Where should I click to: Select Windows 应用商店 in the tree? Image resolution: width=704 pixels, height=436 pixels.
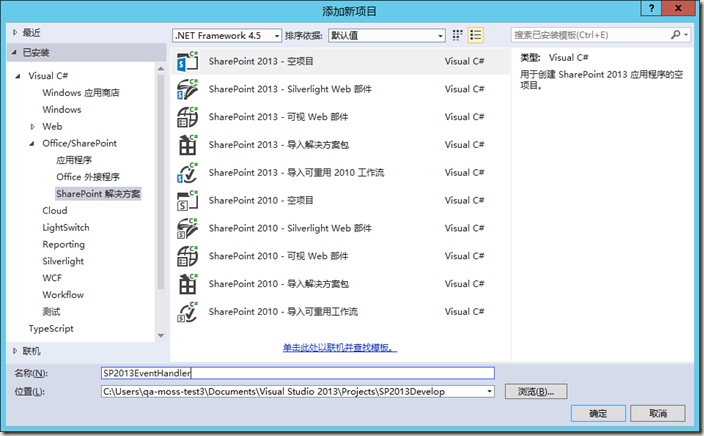click(81, 92)
